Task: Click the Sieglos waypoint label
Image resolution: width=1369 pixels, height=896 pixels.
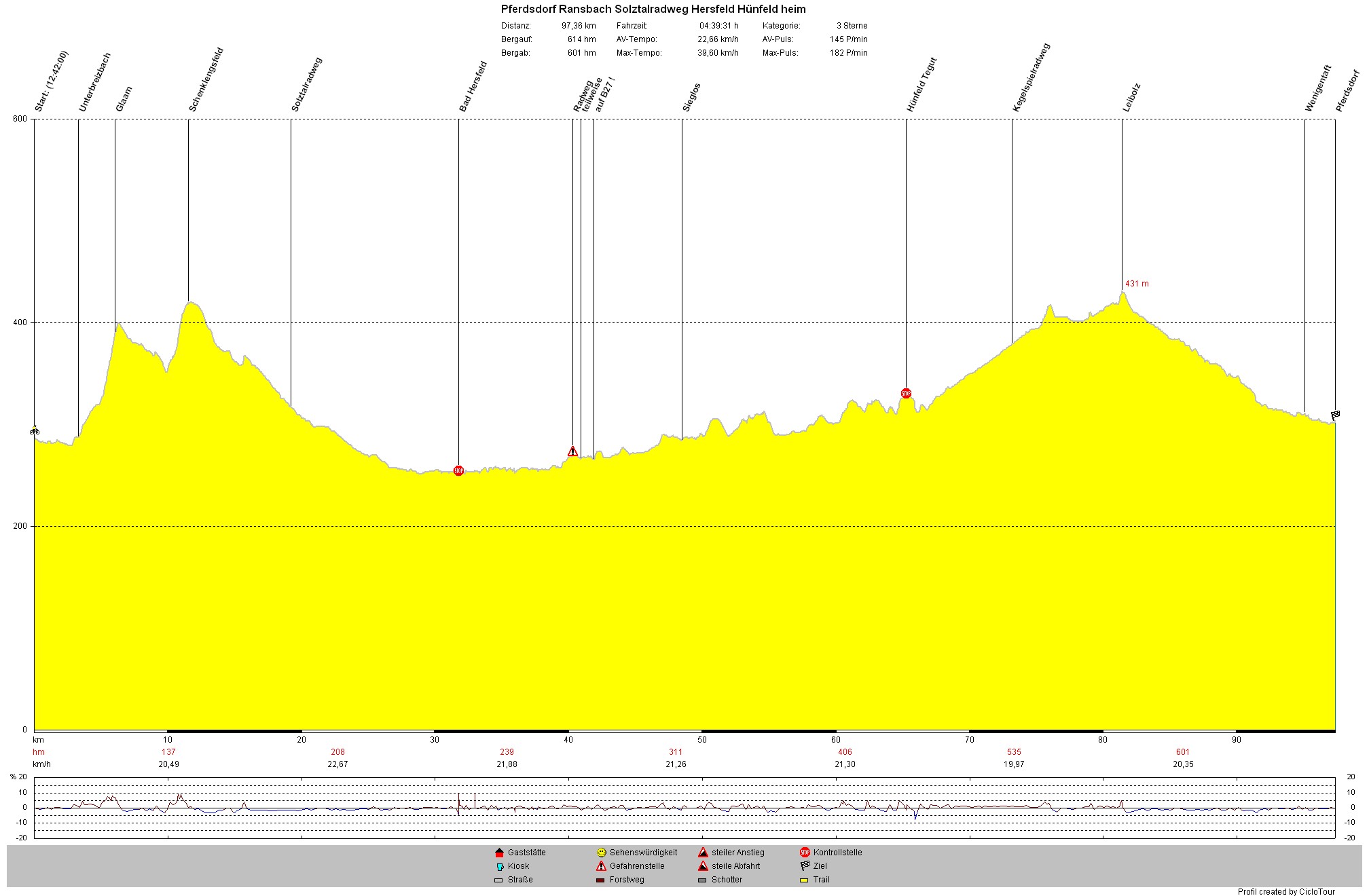Action: point(691,98)
